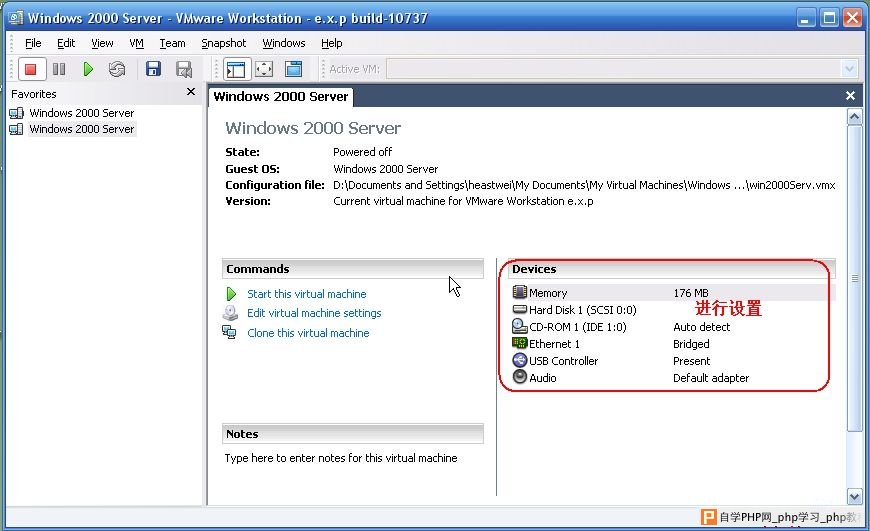Toggle the Favorites sidebar view icon
Viewport: 870px width, 531px height.
(x=236, y=69)
